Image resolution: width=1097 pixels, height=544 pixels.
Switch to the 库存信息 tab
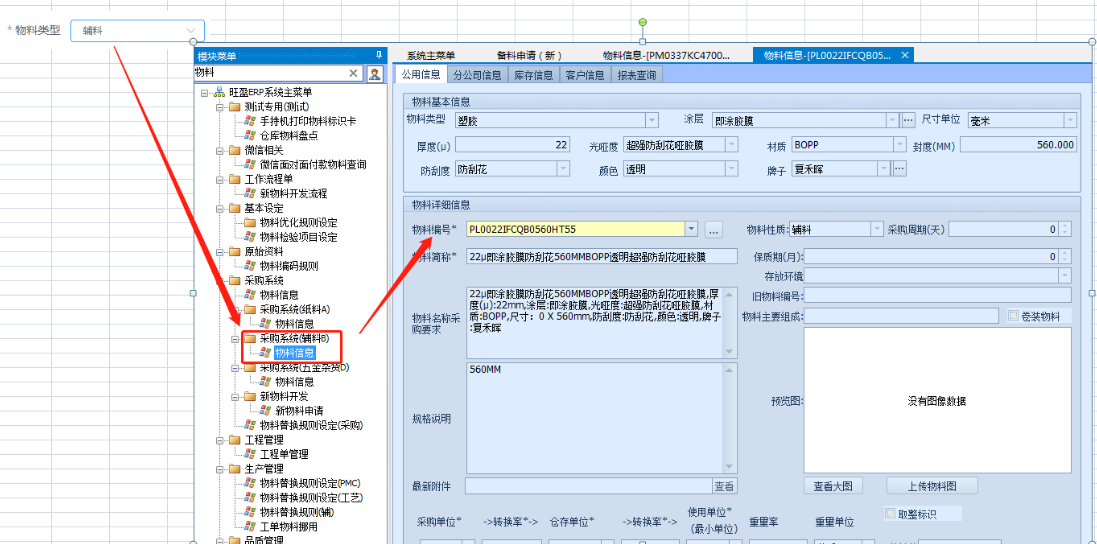tap(533, 75)
